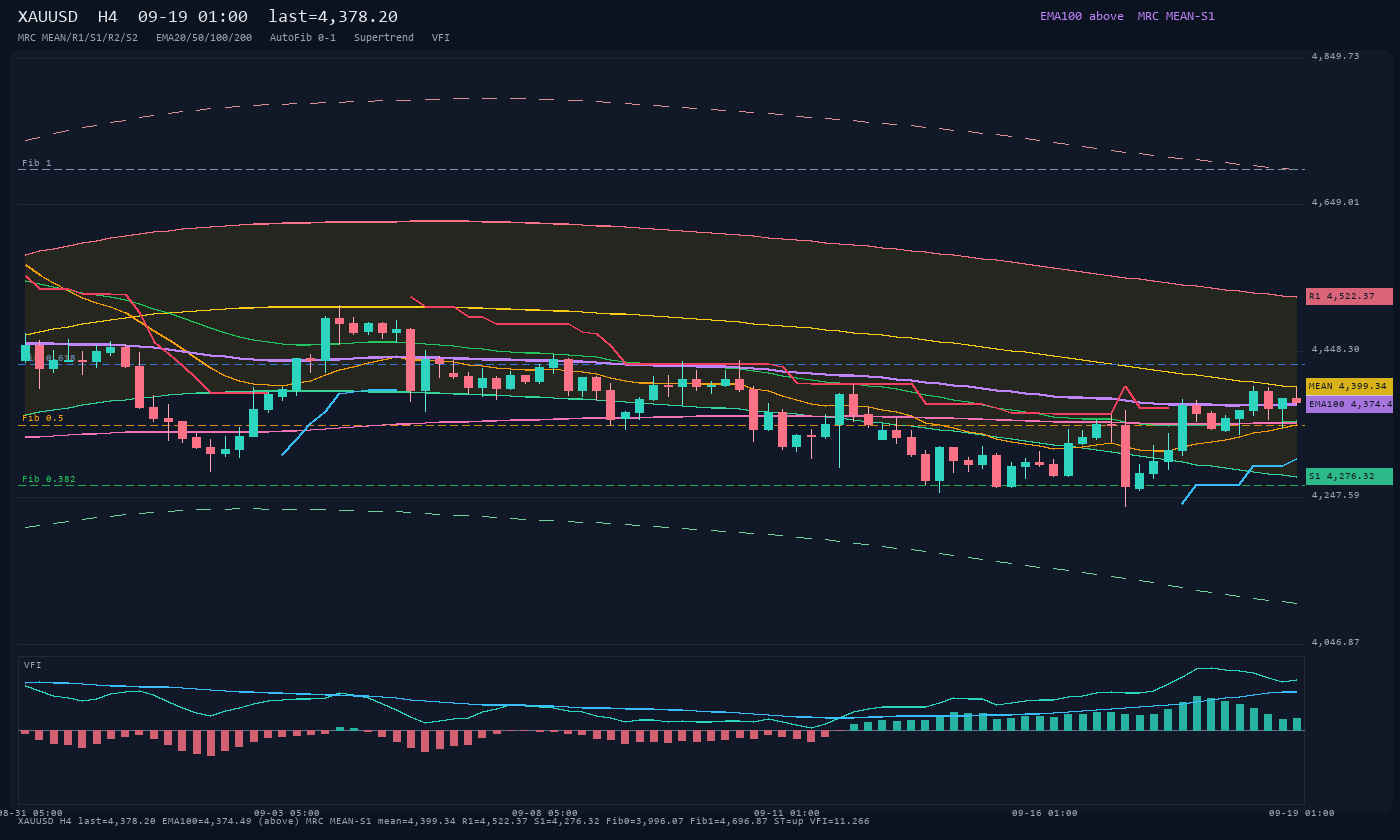The width and height of the screenshot is (1400, 840).
Task: Click the 09-11 01:00 time axis label
Action: 787,813
